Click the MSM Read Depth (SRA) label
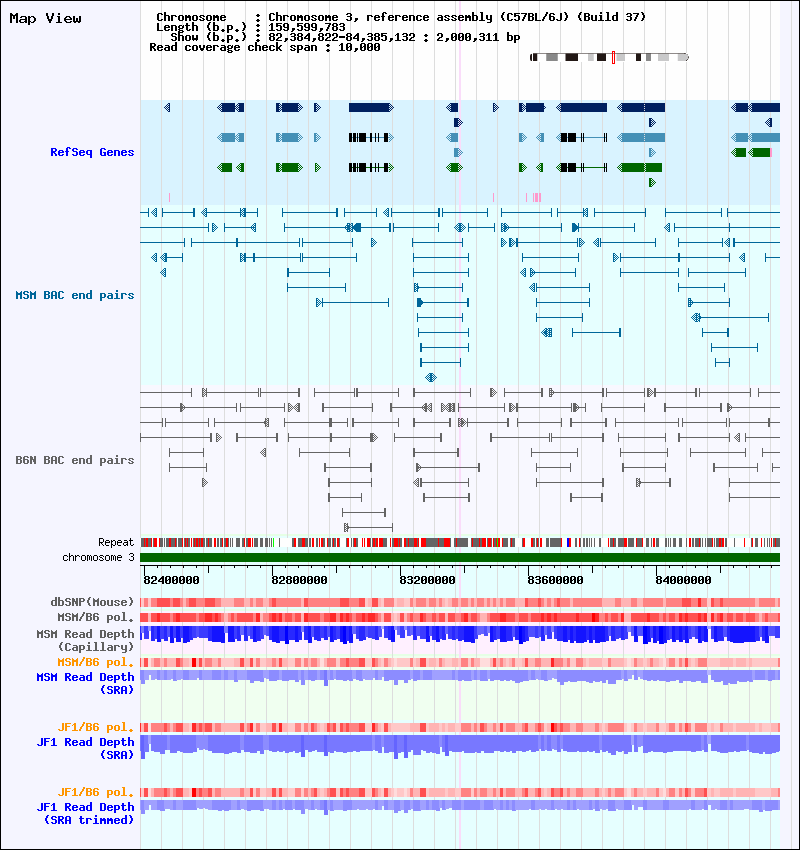Screen dimensions: 800x850 click(x=86, y=684)
